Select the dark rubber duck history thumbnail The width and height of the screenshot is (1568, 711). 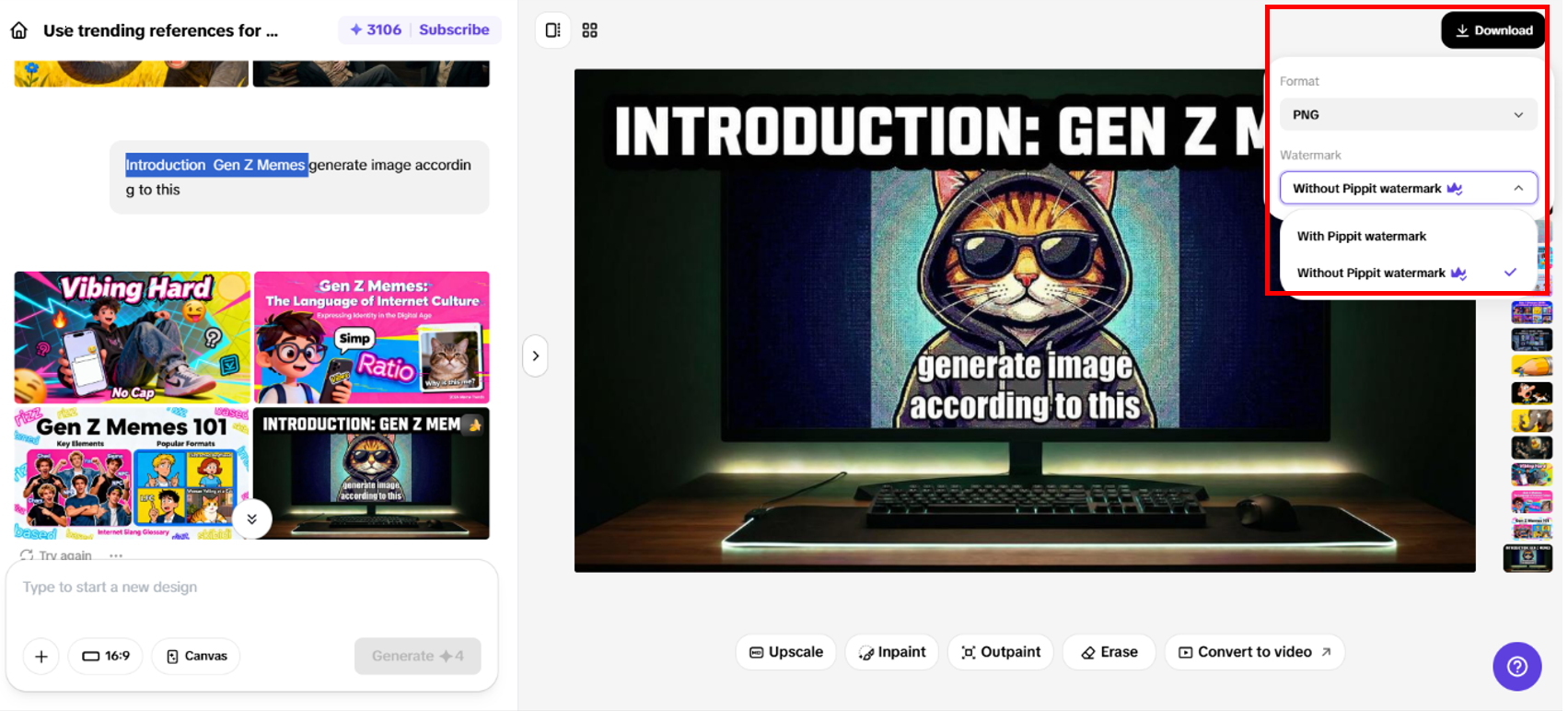click(x=1532, y=448)
